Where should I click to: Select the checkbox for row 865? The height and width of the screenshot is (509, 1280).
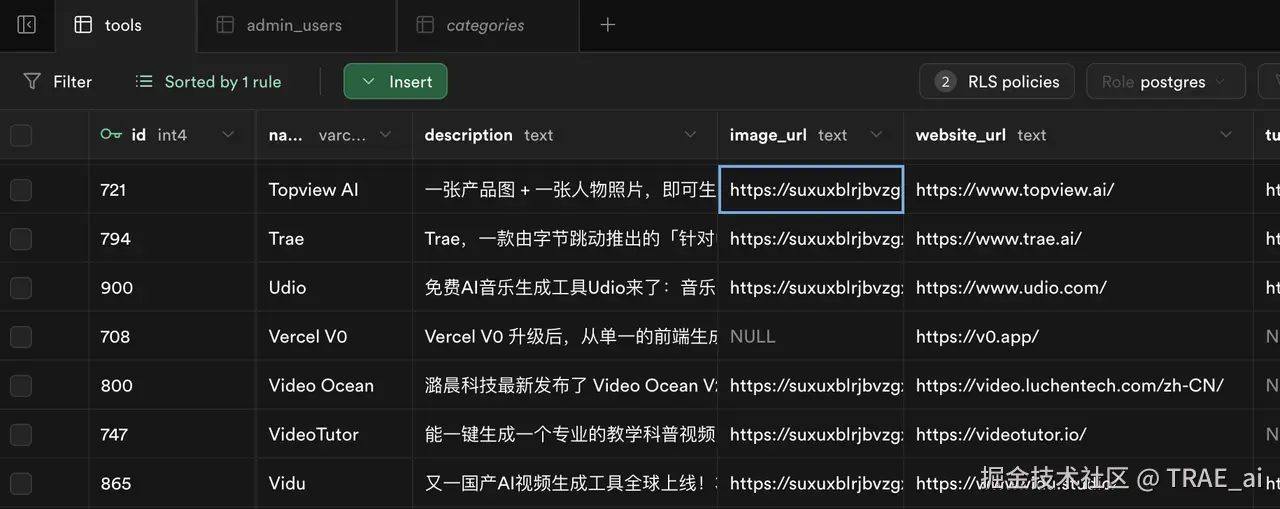point(21,484)
